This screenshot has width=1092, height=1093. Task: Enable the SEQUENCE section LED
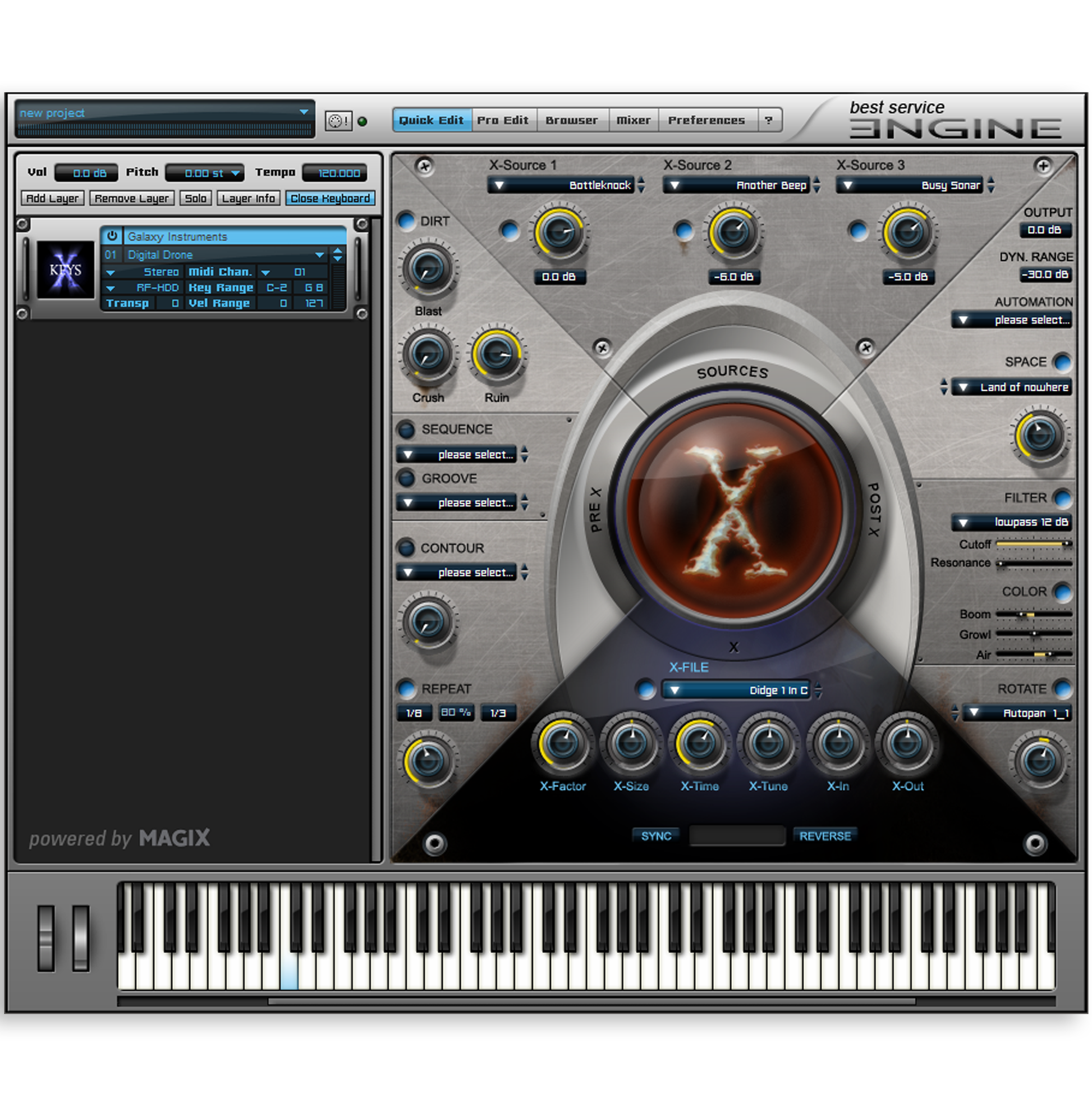(406, 430)
